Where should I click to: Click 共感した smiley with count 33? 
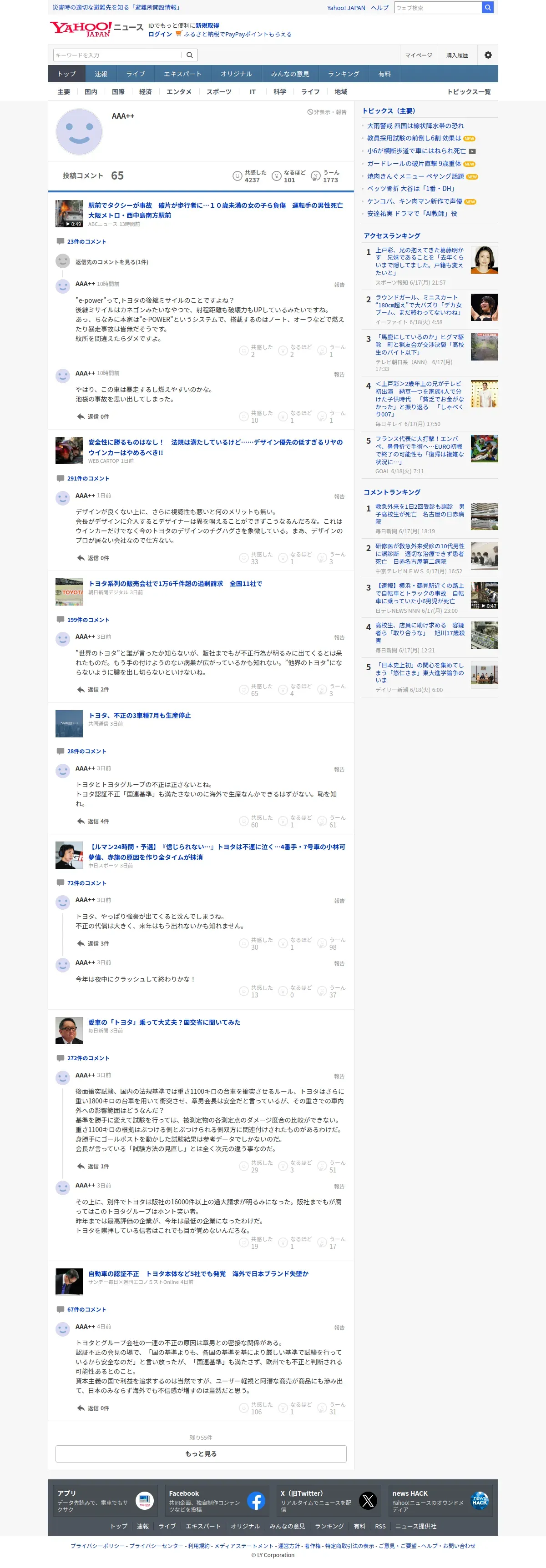coord(244,557)
